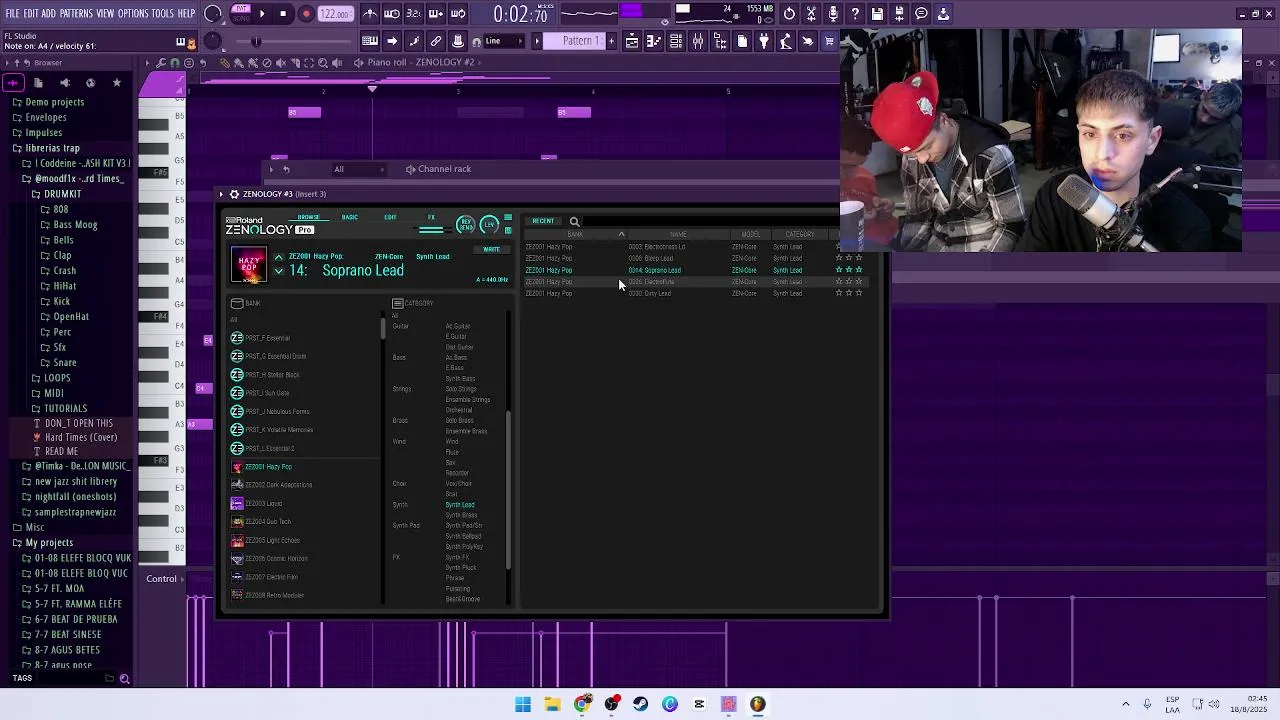Open the HELP menu
The height and width of the screenshot is (720, 1280).
186,13
